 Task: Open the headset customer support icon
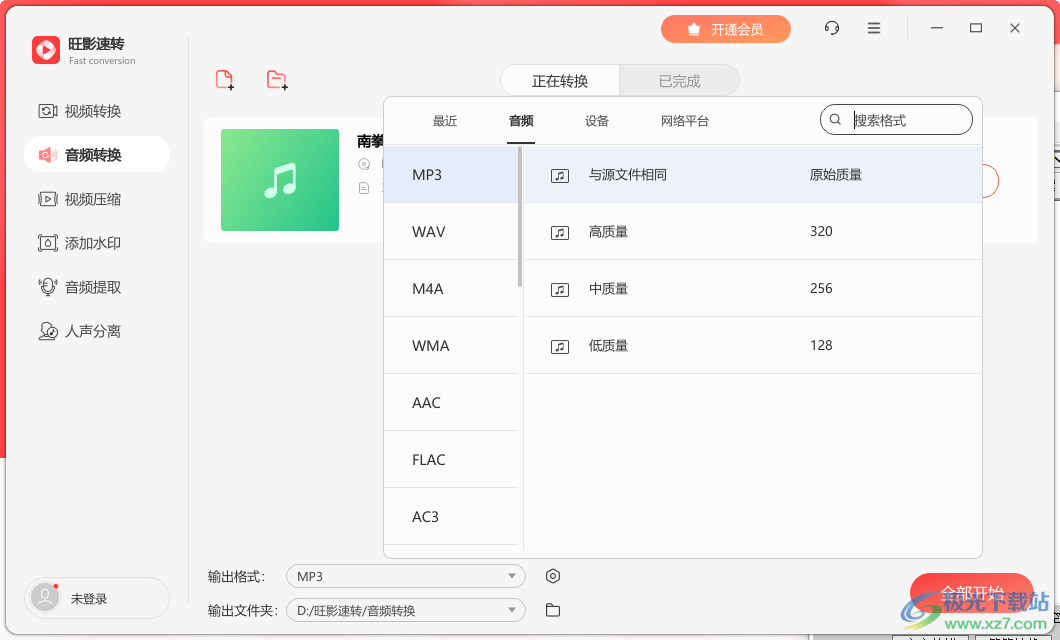point(831,28)
